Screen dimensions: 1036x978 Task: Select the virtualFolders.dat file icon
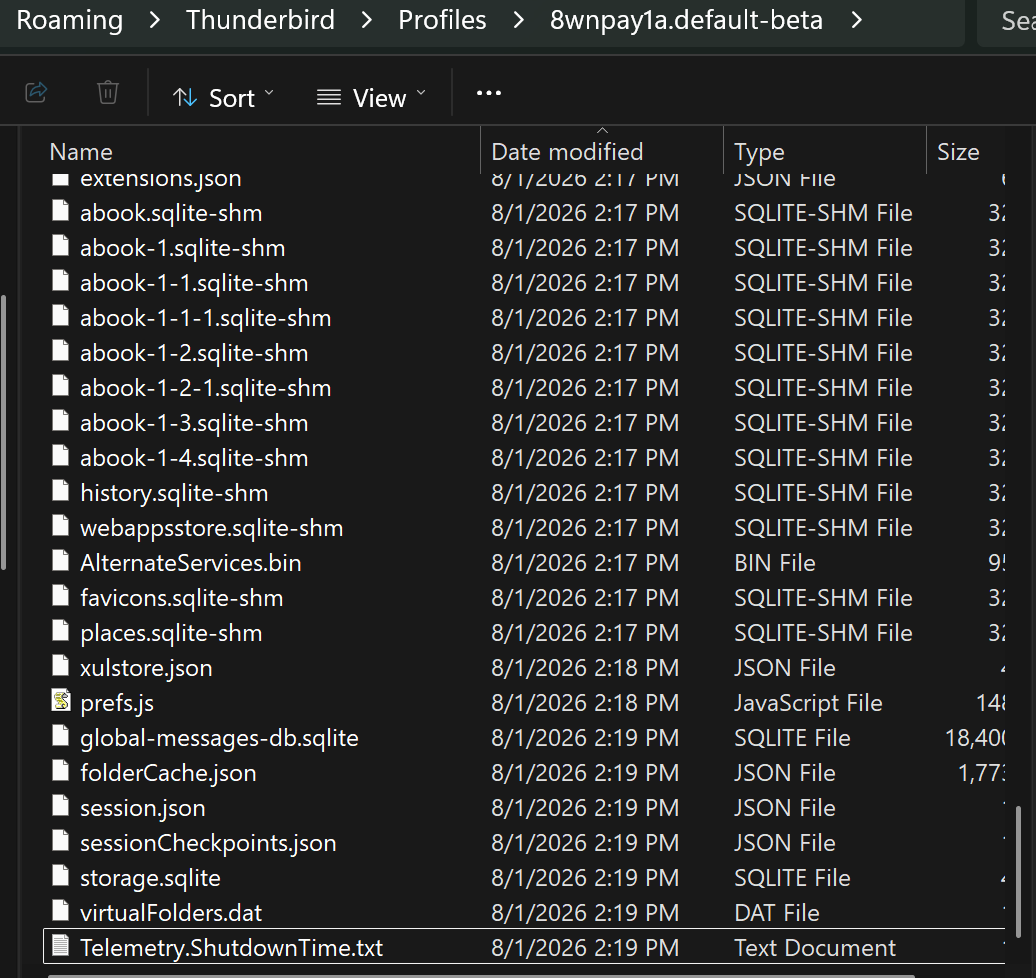pos(61,912)
